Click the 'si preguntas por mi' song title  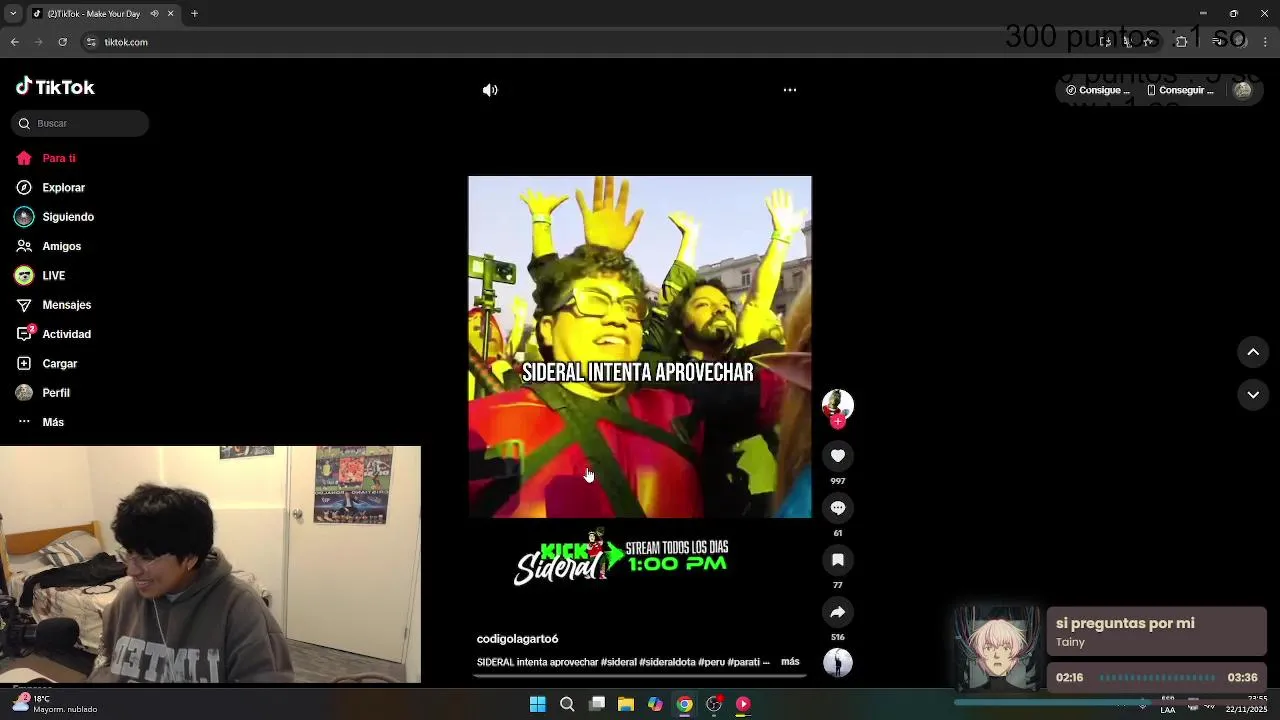click(1125, 623)
